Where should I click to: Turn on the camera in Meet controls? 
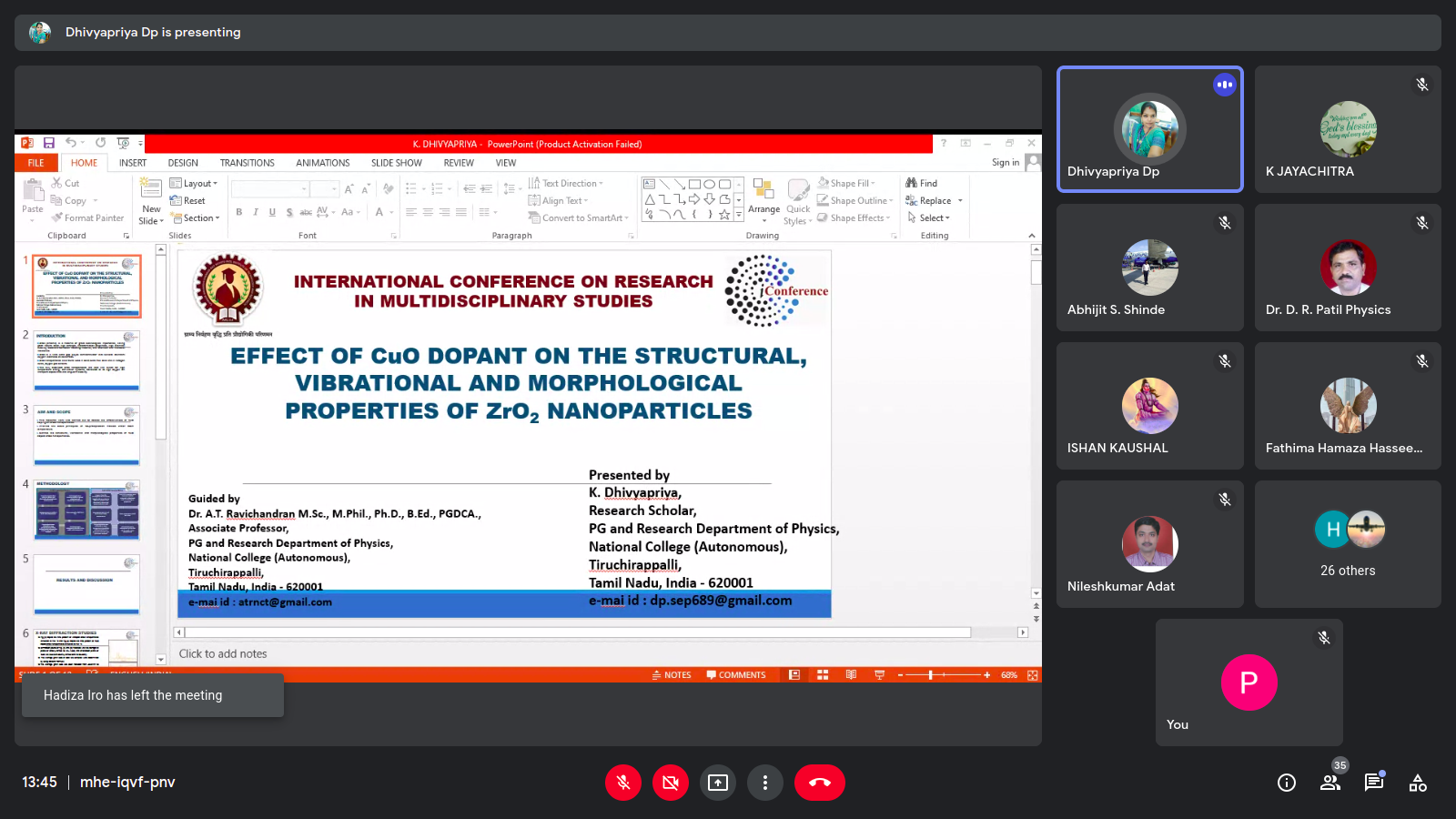(671, 783)
